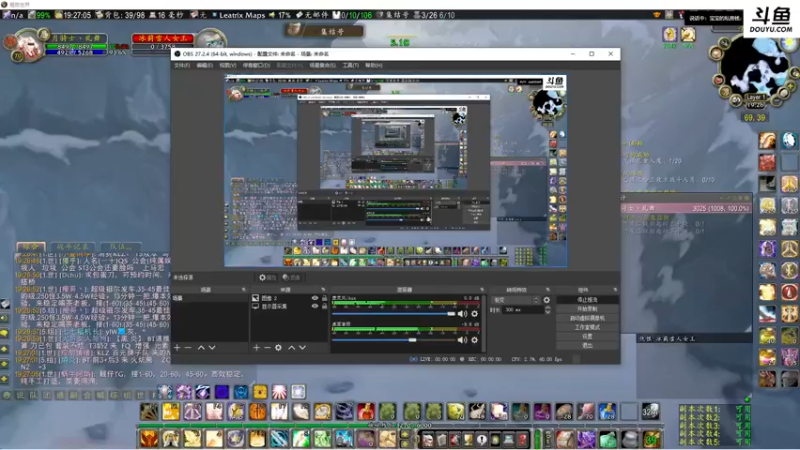Adjust transition duration stepper arrows
Viewport: 800px width, 450px height.
pos(547,310)
